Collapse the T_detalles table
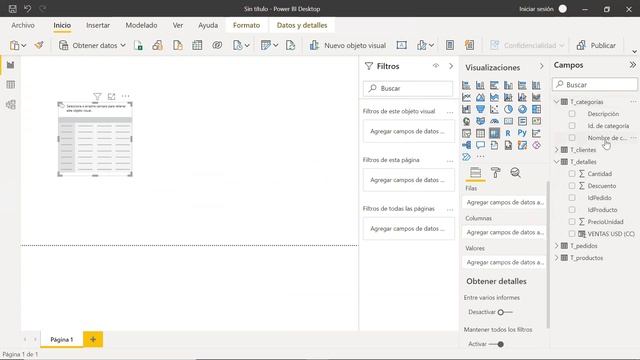 [557, 162]
